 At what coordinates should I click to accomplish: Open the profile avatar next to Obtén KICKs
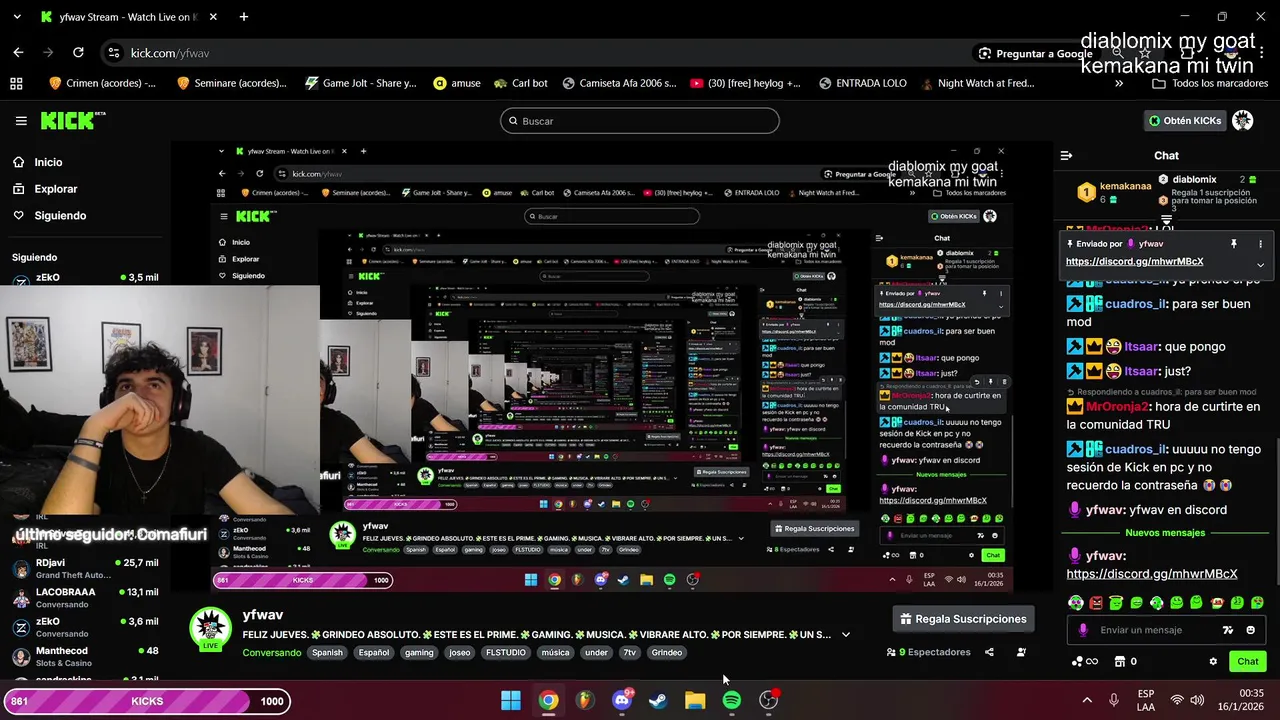pyautogui.click(x=1243, y=121)
